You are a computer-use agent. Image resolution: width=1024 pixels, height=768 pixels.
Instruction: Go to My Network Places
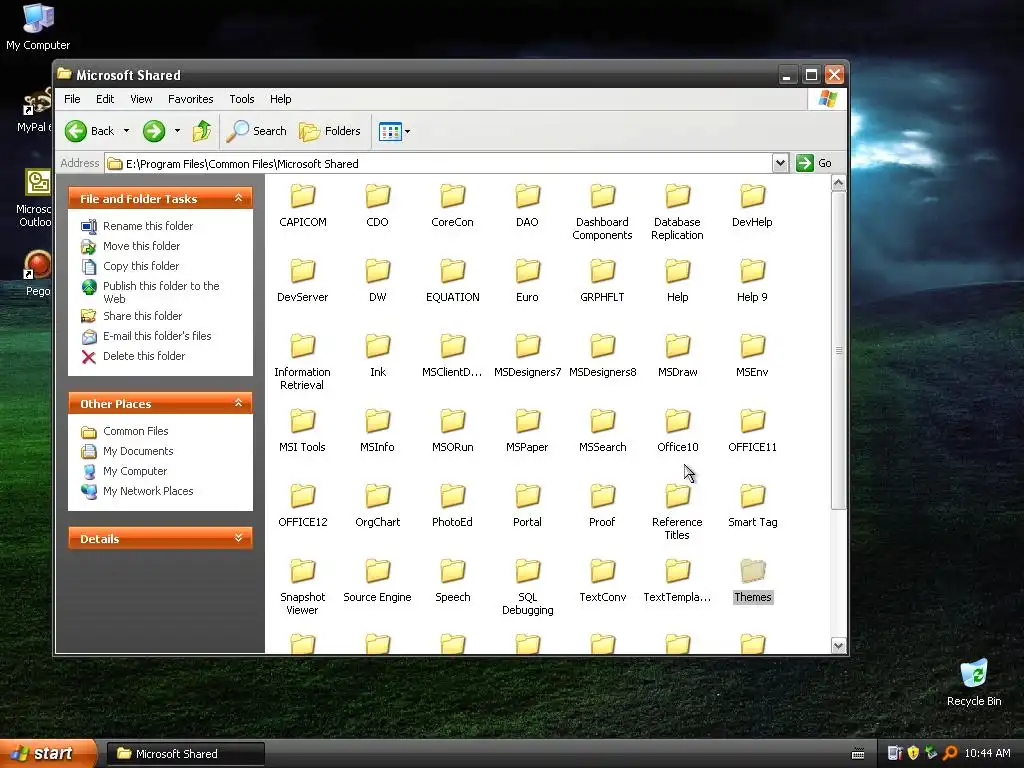137,491
